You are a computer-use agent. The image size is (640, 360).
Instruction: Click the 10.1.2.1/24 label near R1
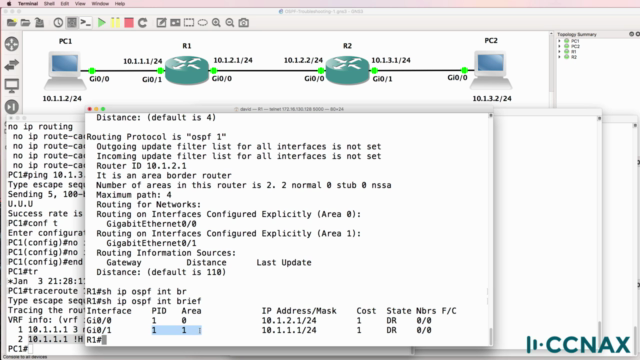click(233, 60)
